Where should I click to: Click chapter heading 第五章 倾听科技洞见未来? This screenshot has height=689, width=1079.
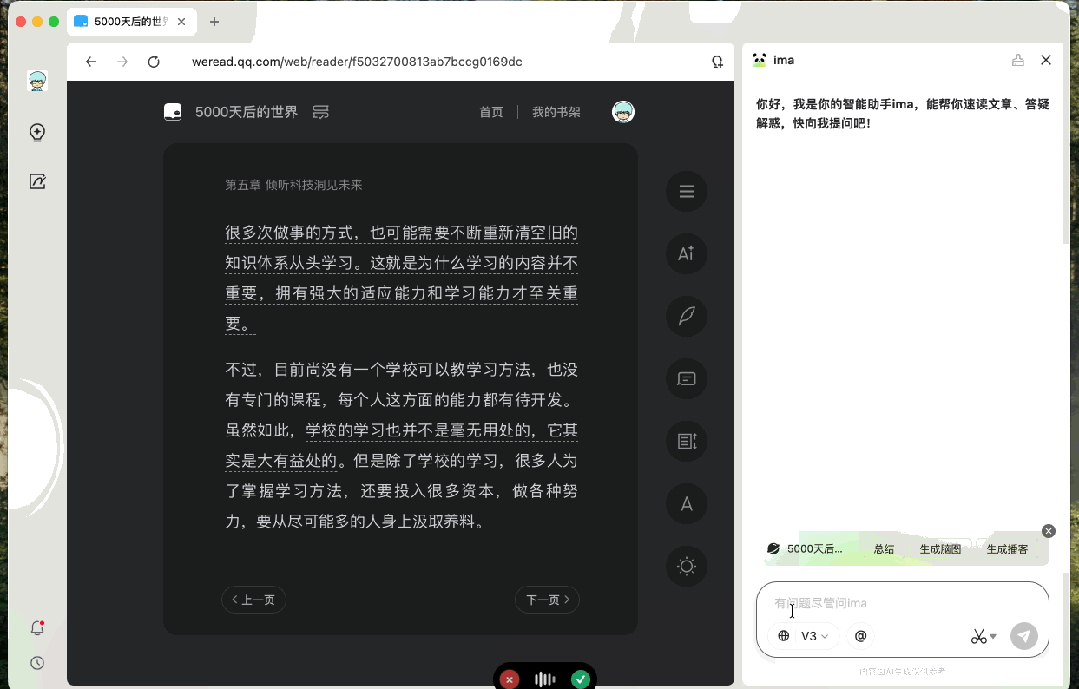(x=294, y=184)
